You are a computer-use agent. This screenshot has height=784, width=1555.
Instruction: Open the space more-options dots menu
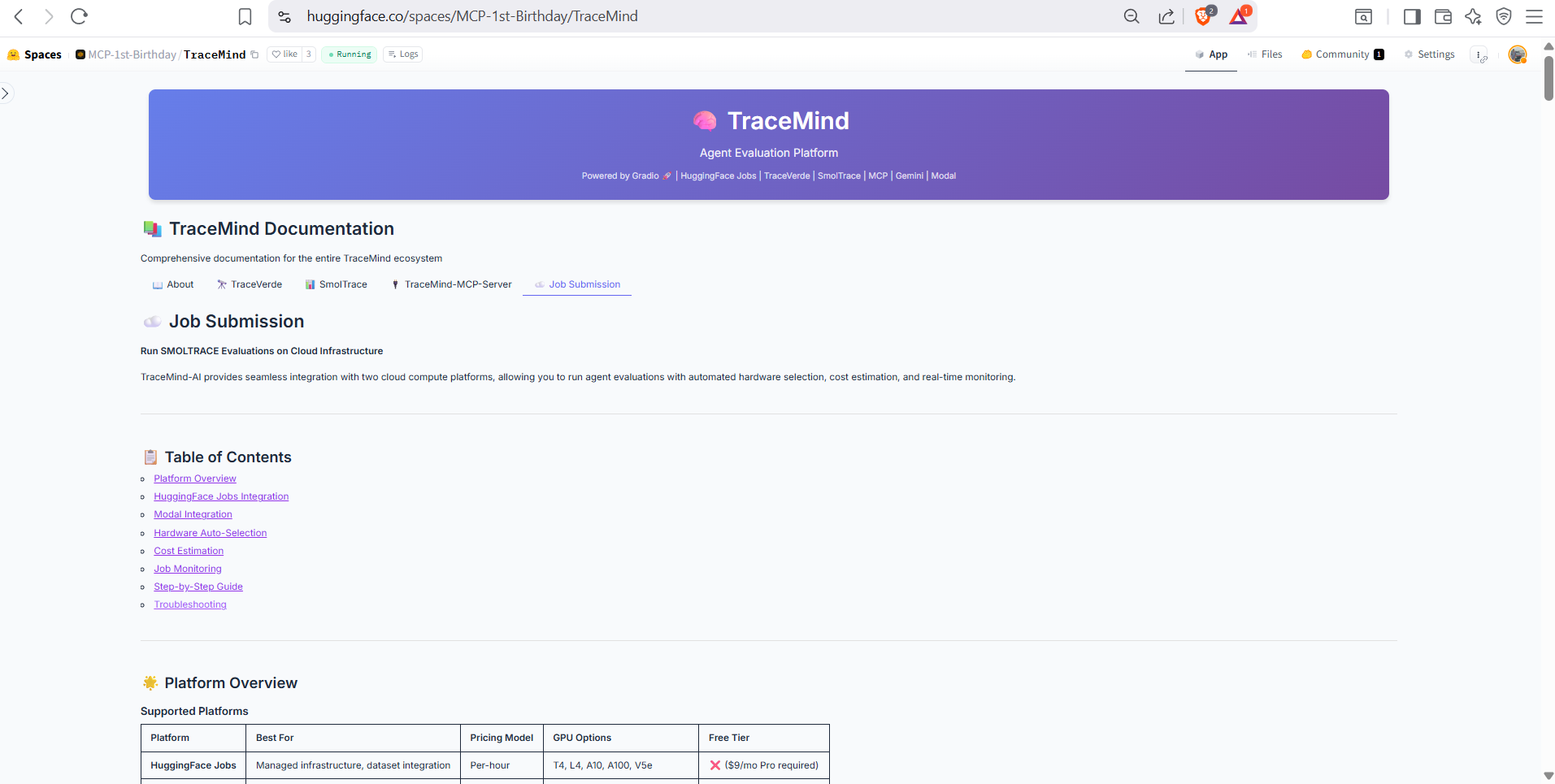(1480, 54)
